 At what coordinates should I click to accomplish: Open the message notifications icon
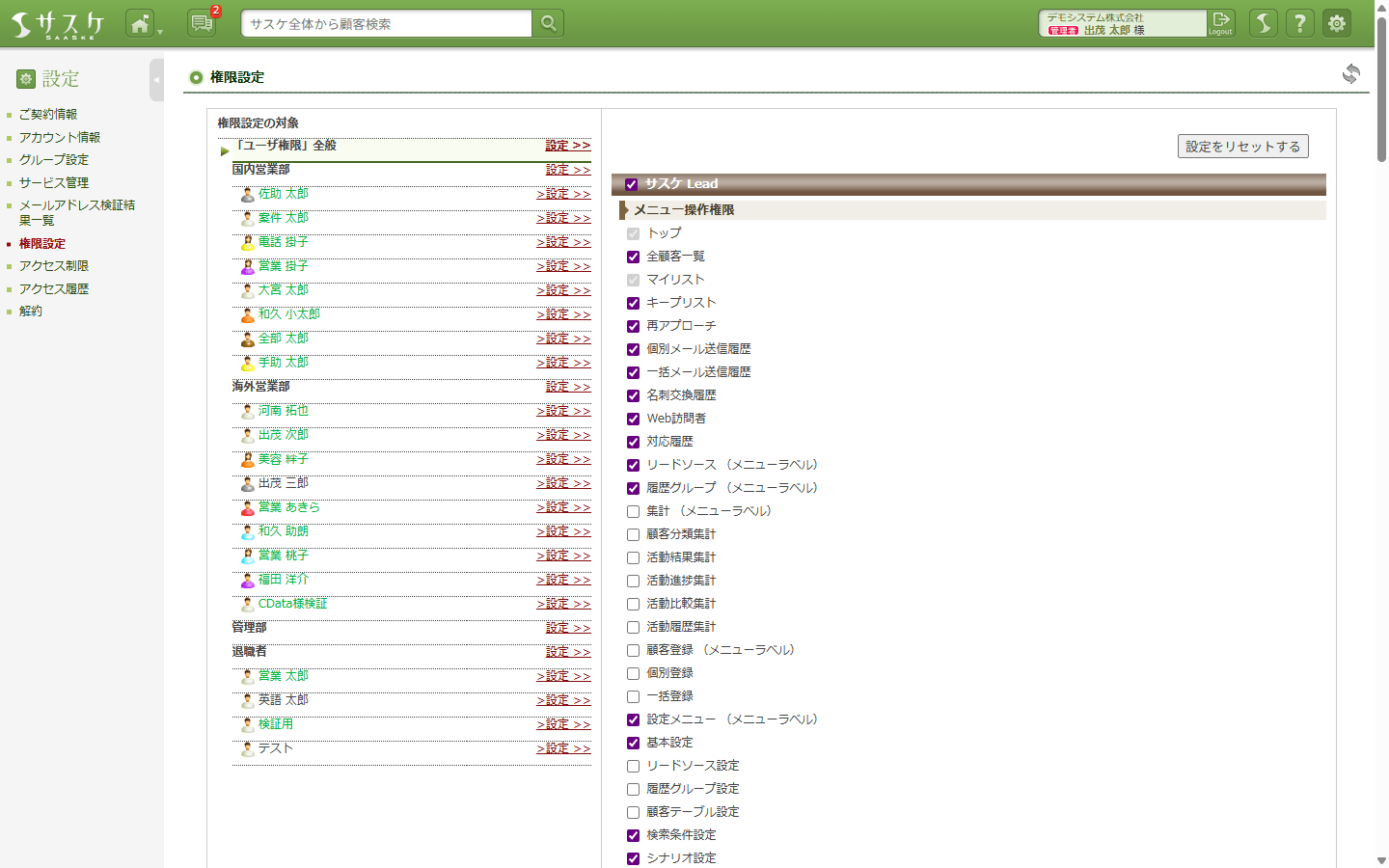point(202,23)
